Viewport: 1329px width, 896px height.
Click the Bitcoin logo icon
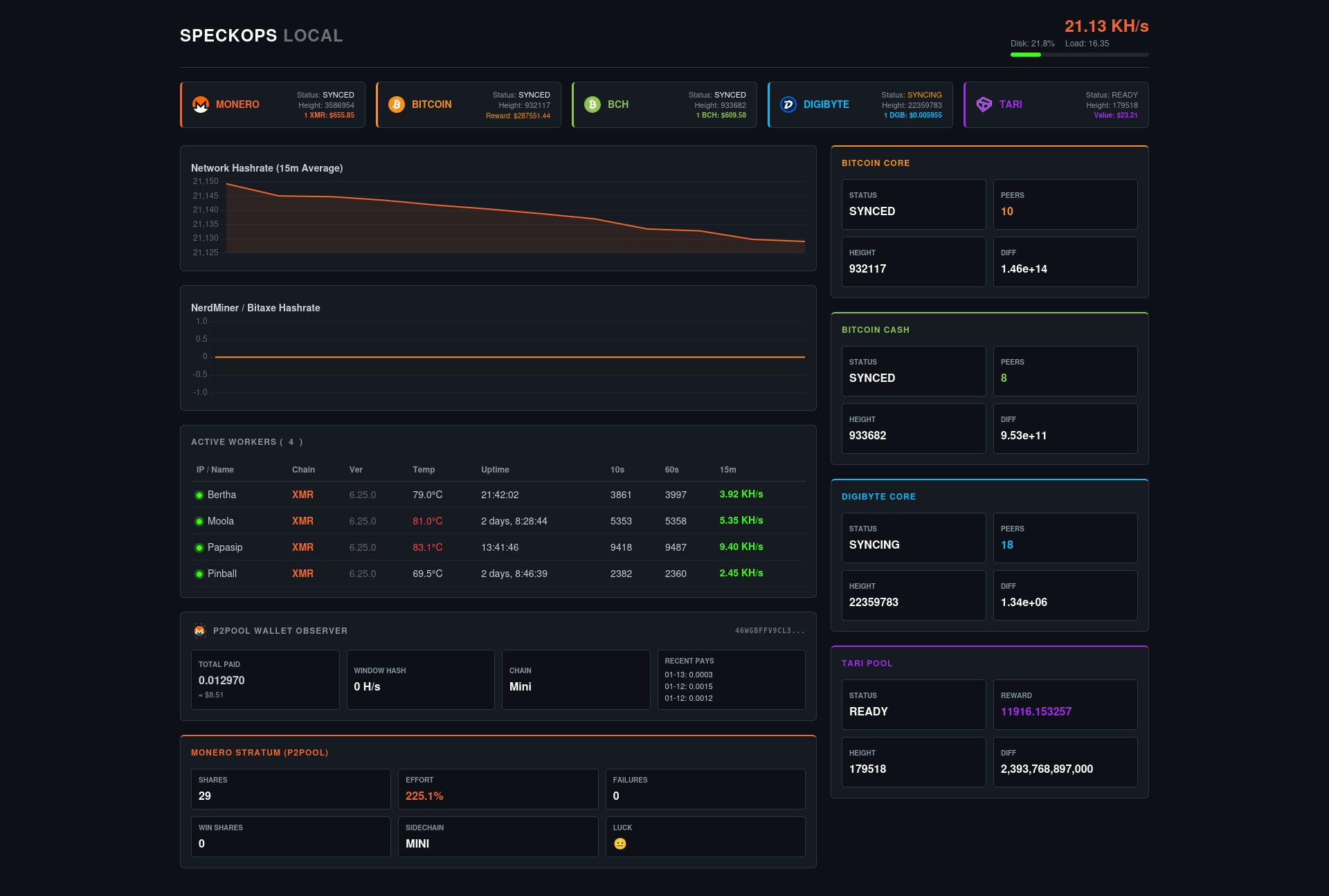[397, 104]
